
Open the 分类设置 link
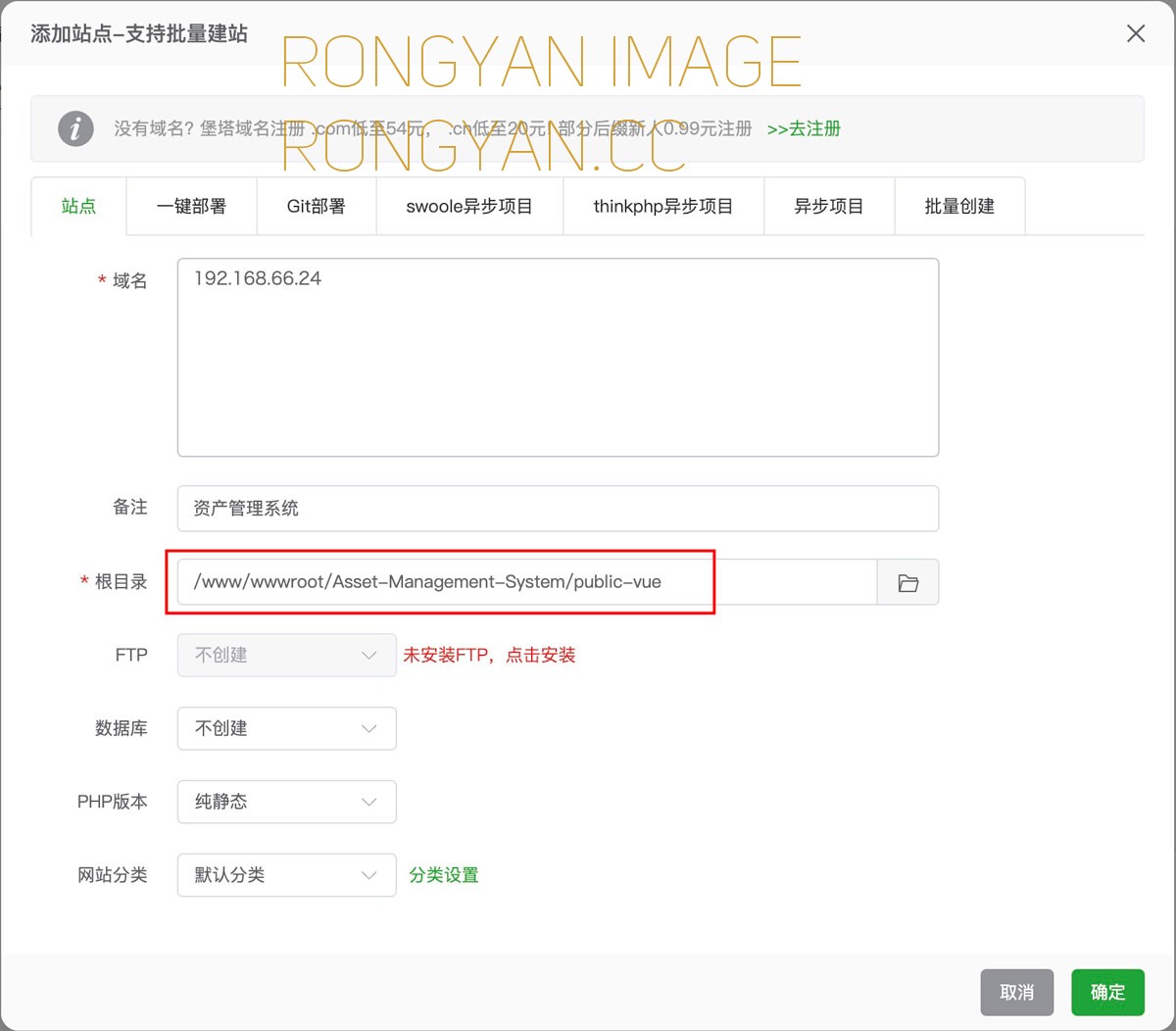(x=444, y=875)
